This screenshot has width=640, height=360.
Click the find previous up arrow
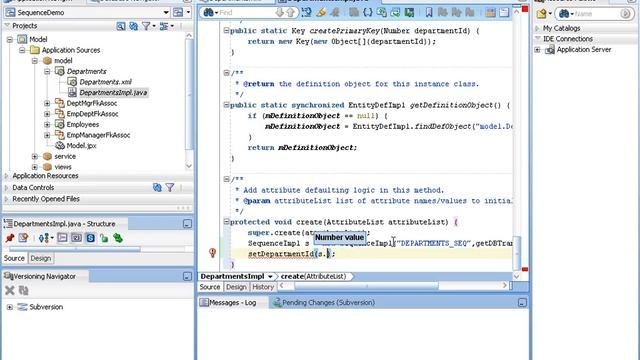[x=291, y=13]
